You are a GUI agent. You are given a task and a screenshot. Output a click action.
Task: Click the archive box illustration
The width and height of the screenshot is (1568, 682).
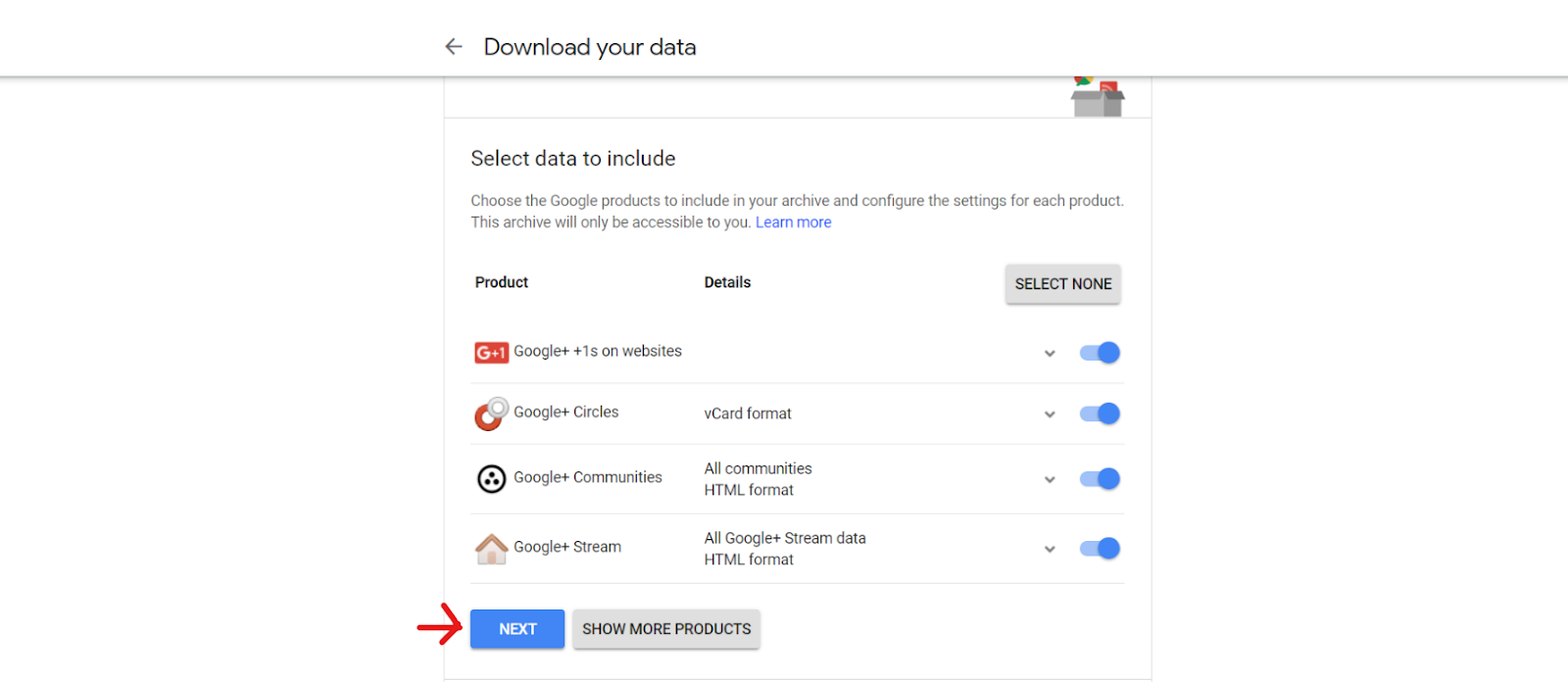click(1098, 98)
